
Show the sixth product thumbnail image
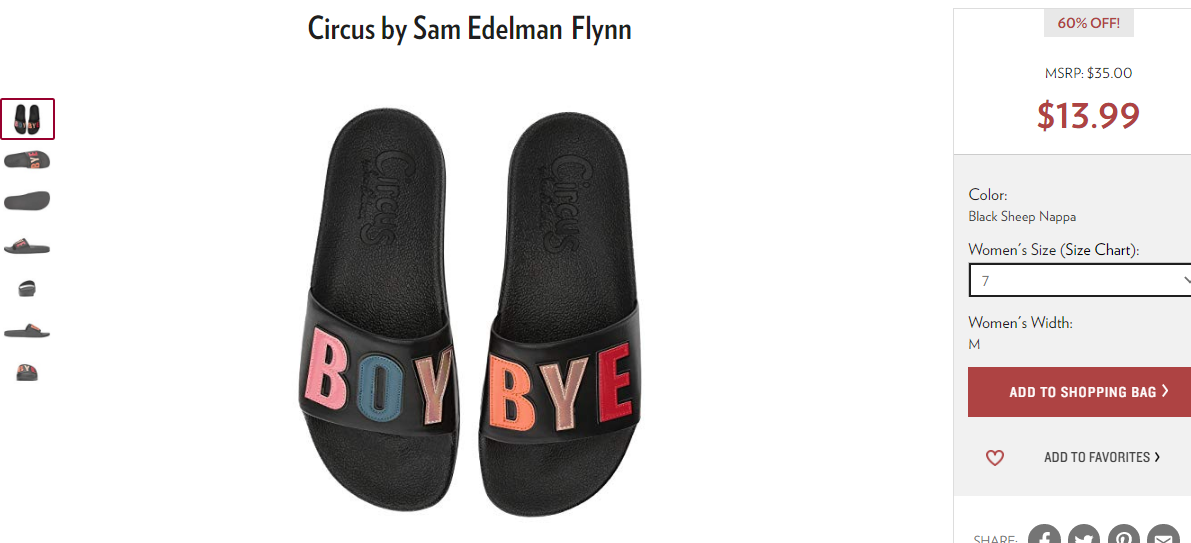[x=27, y=330]
